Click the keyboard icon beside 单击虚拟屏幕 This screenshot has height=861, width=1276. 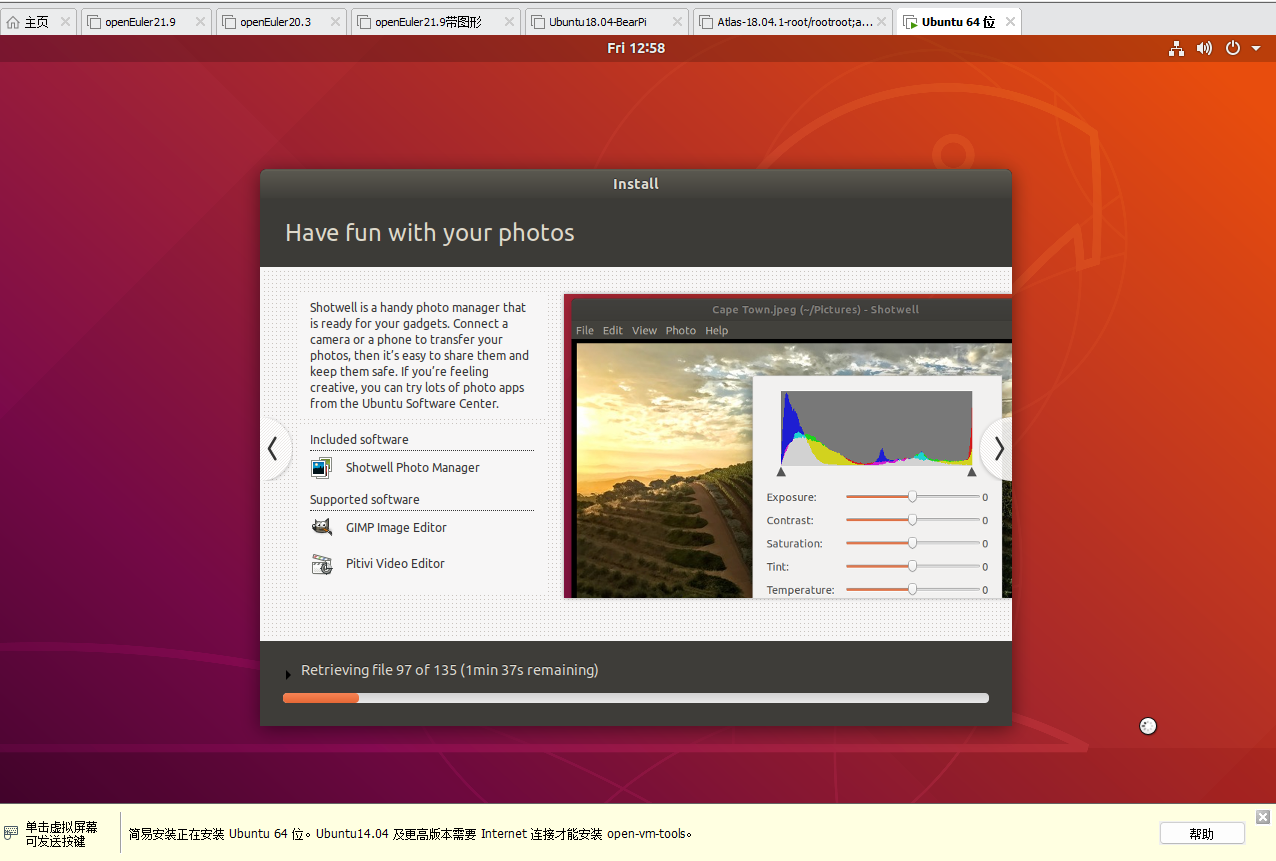[x=11, y=833]
